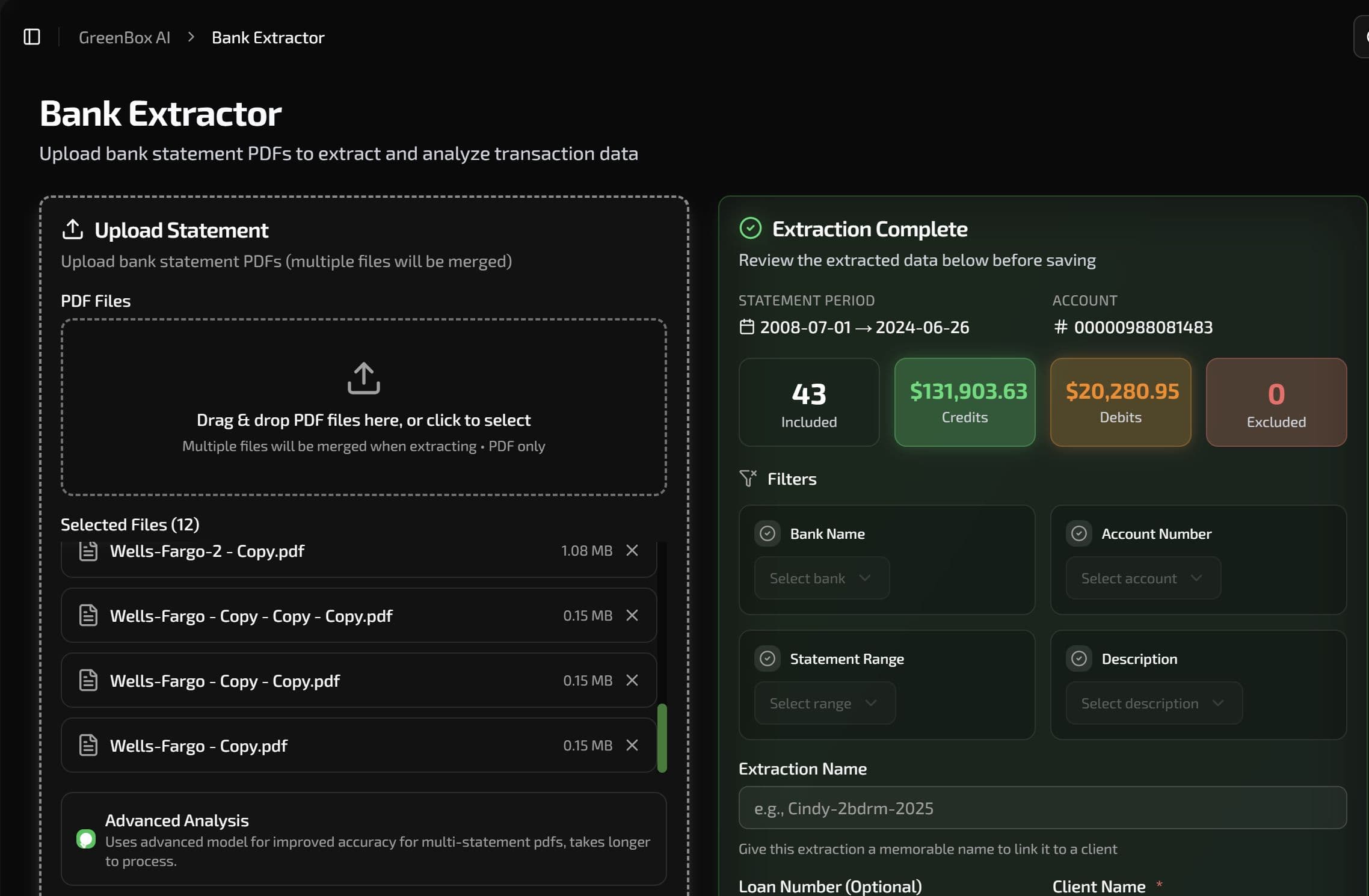
Task: Click the Wells-Fargo - Copy - Copy.pdf file name
Action: tap(225, 681)
